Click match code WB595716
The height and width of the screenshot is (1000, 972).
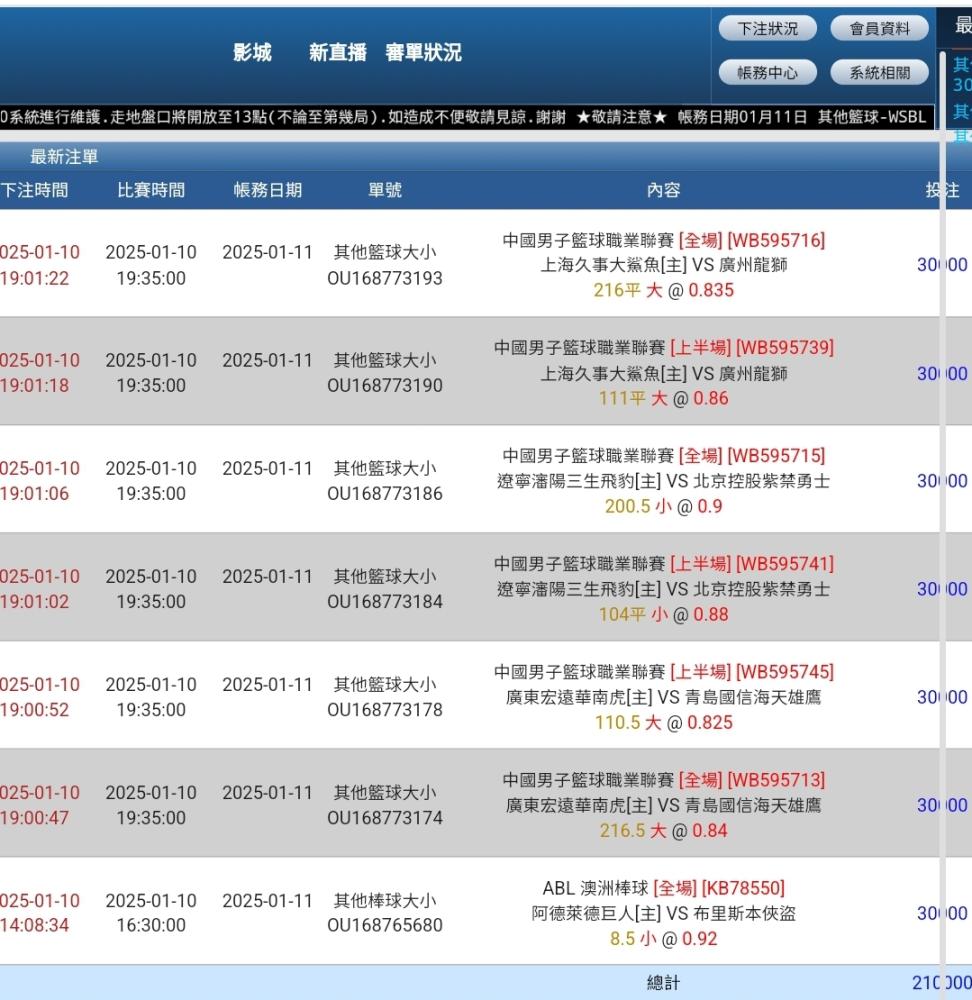[776, 240]
